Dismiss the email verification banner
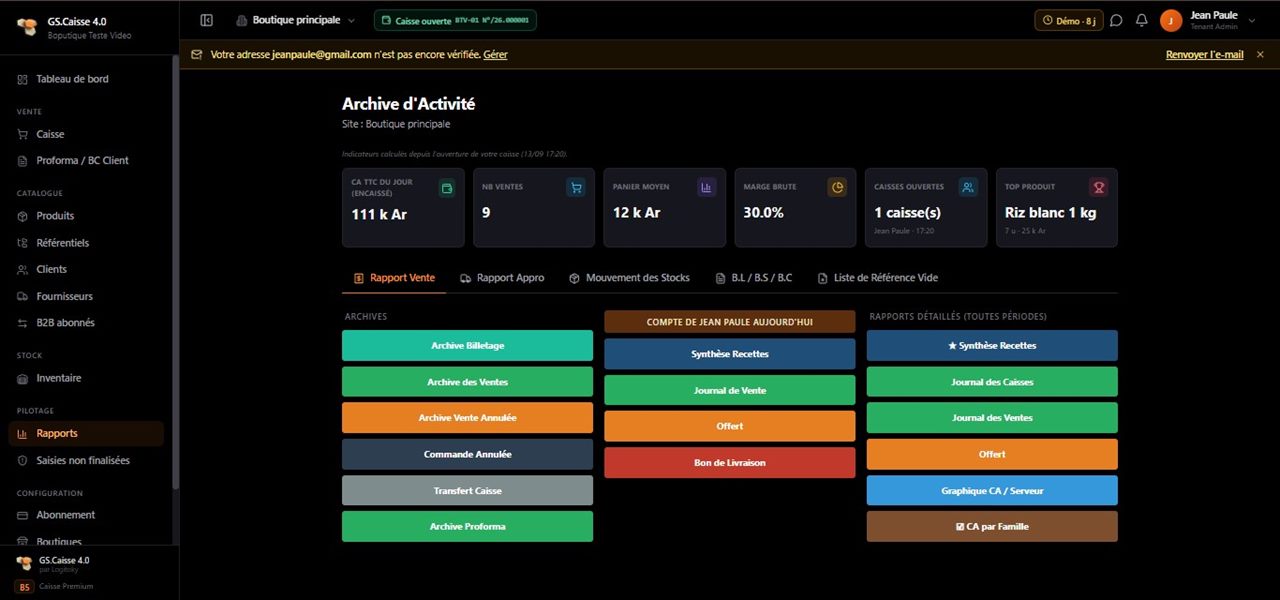This screenshot has width=1280, height=600. click(x=1260, y=55)
